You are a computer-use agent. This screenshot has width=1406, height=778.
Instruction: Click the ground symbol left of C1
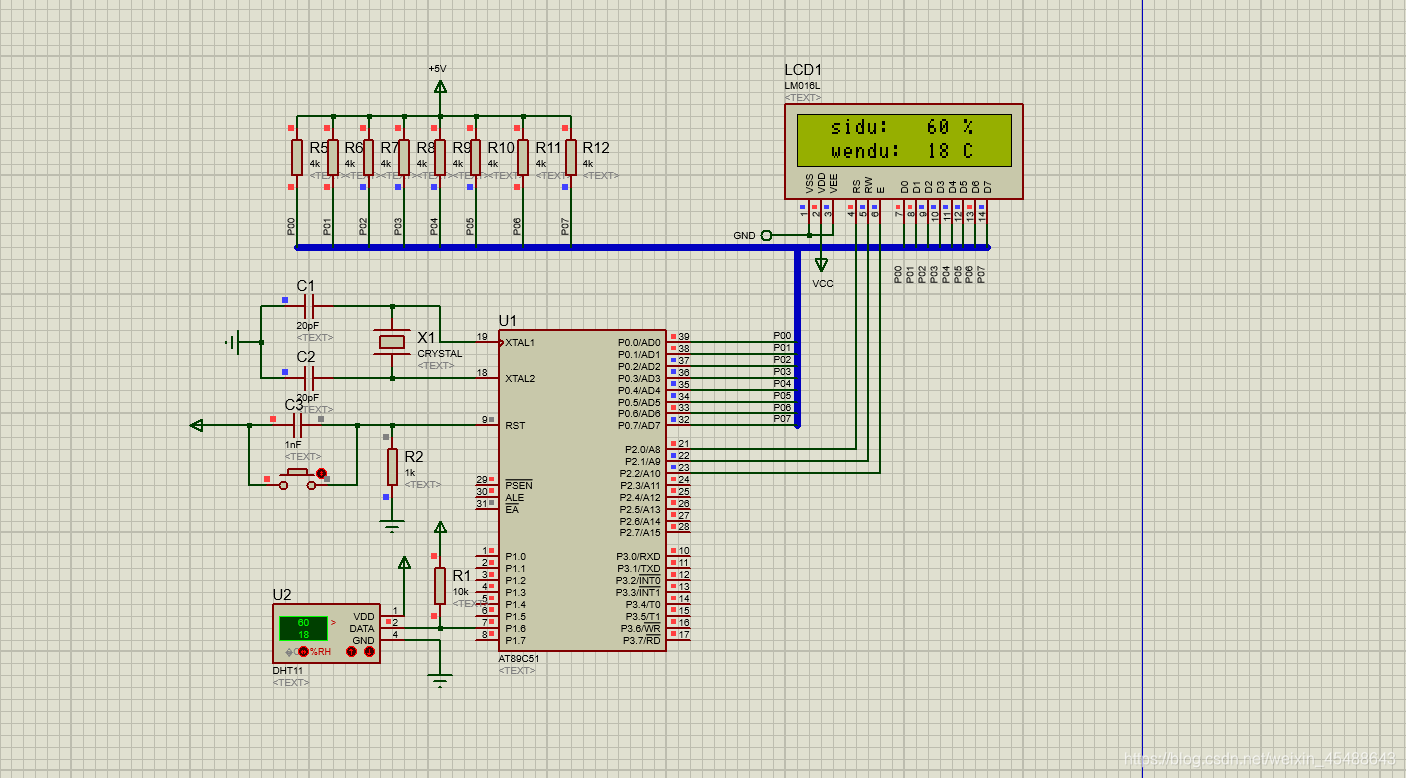[233, 342]
